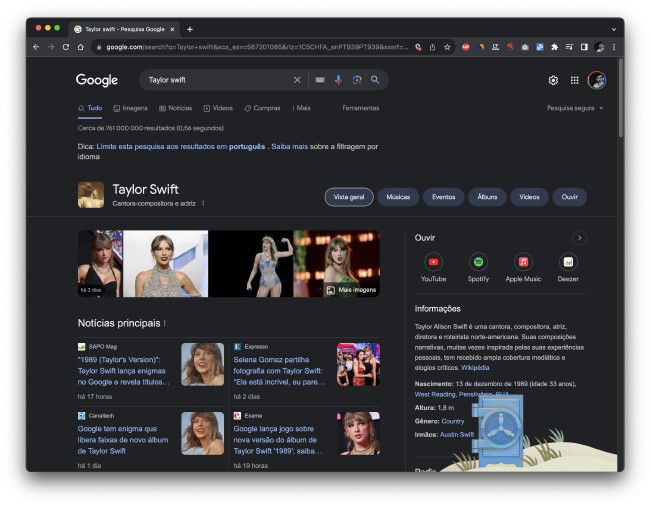
Task: Expand the Ouvir section arrow
Action: coord(580,238)
